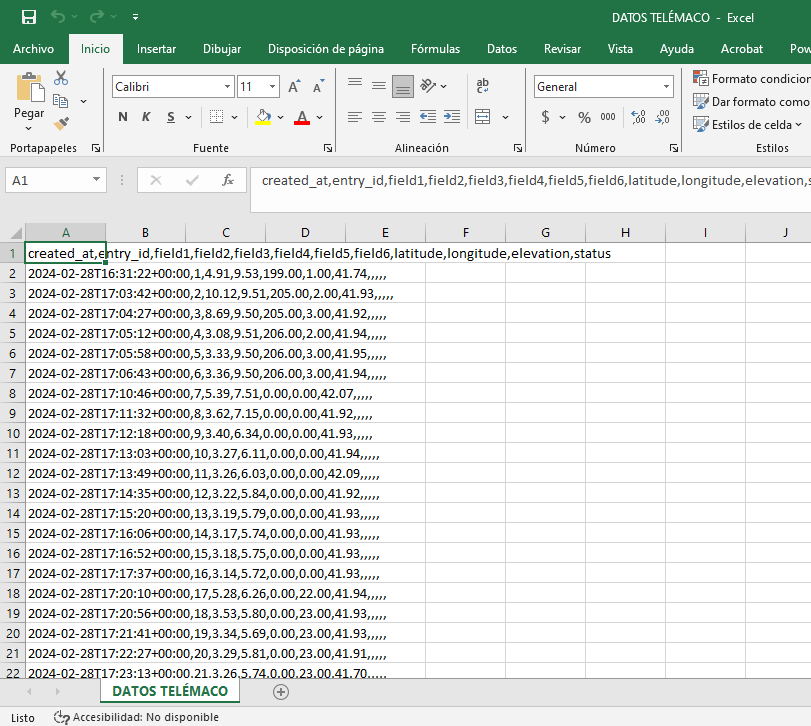The image size is (811, 726).
Task: Click Accesibilidad: No disponible status
Action: [x=136, y=717]
